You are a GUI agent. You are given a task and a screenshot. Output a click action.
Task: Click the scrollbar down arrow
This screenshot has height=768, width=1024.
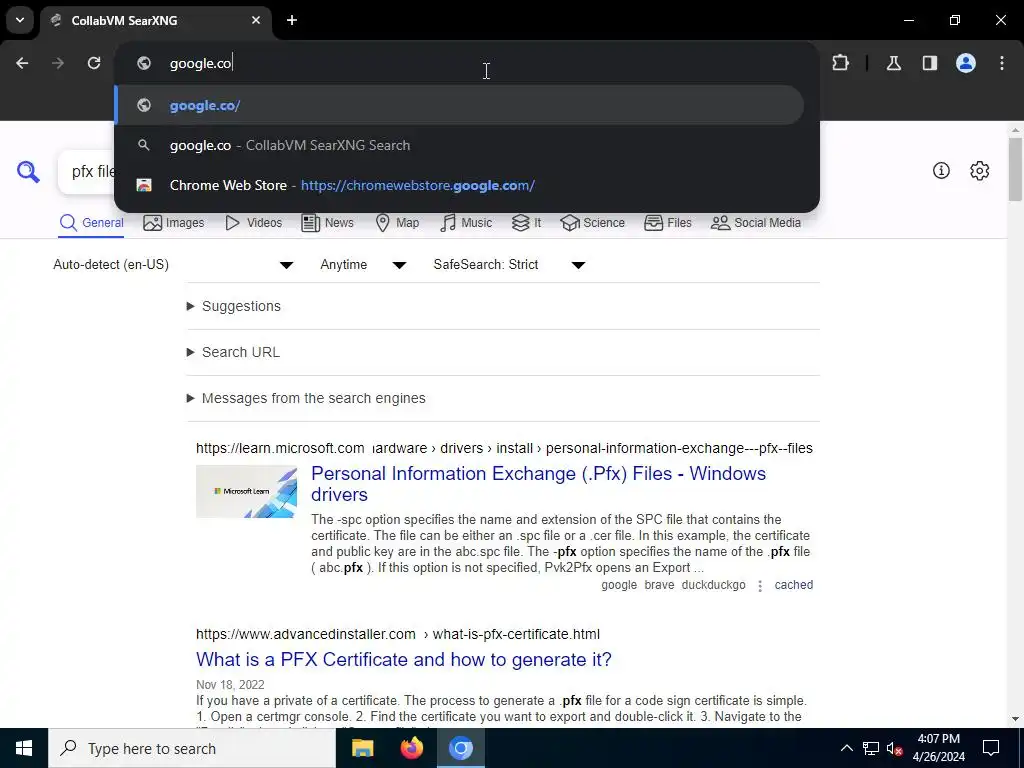pyautogui.click(x=1015, y=719)
